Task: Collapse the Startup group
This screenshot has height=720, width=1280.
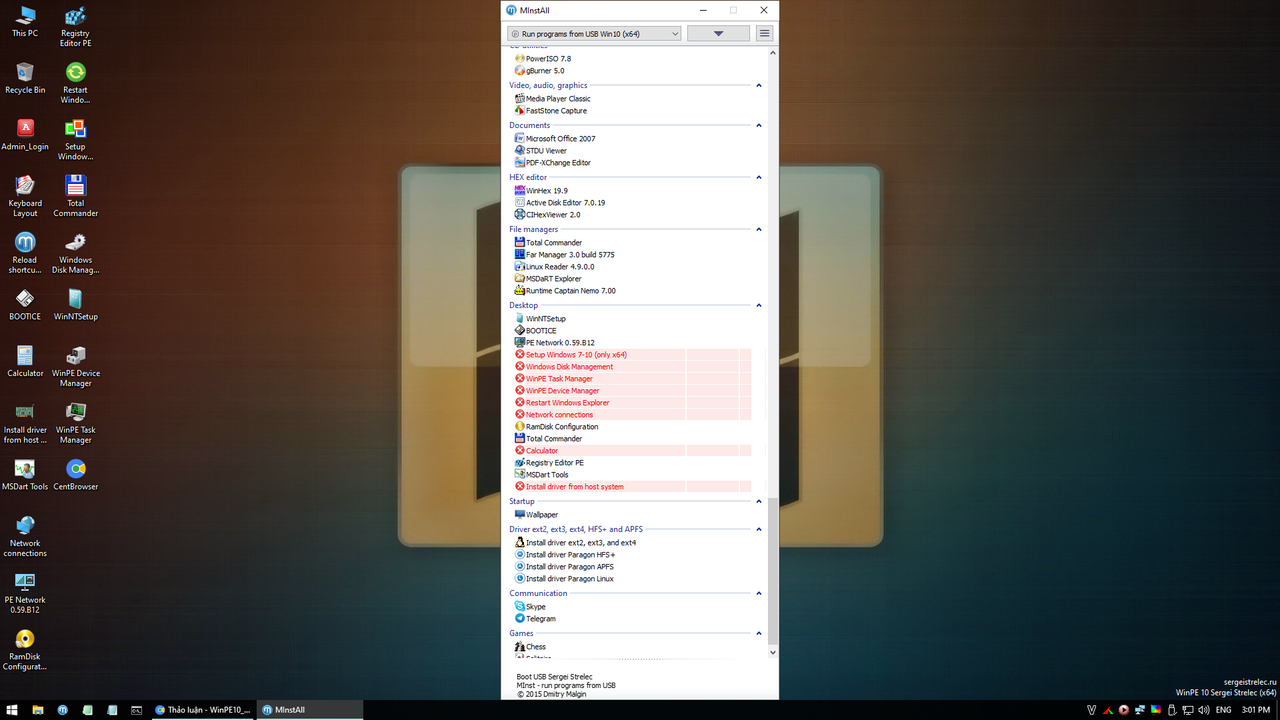Action: click(759, 502)
